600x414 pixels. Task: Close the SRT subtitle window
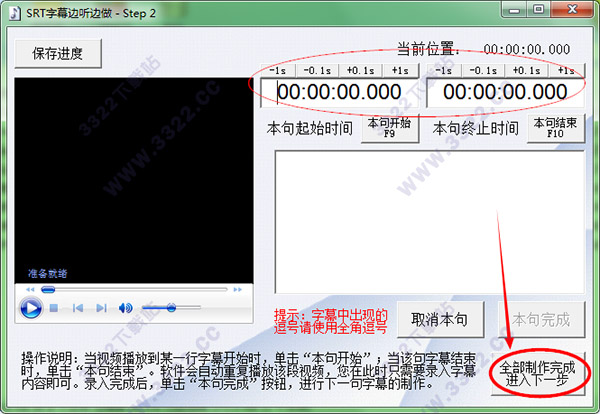(573, 9)
